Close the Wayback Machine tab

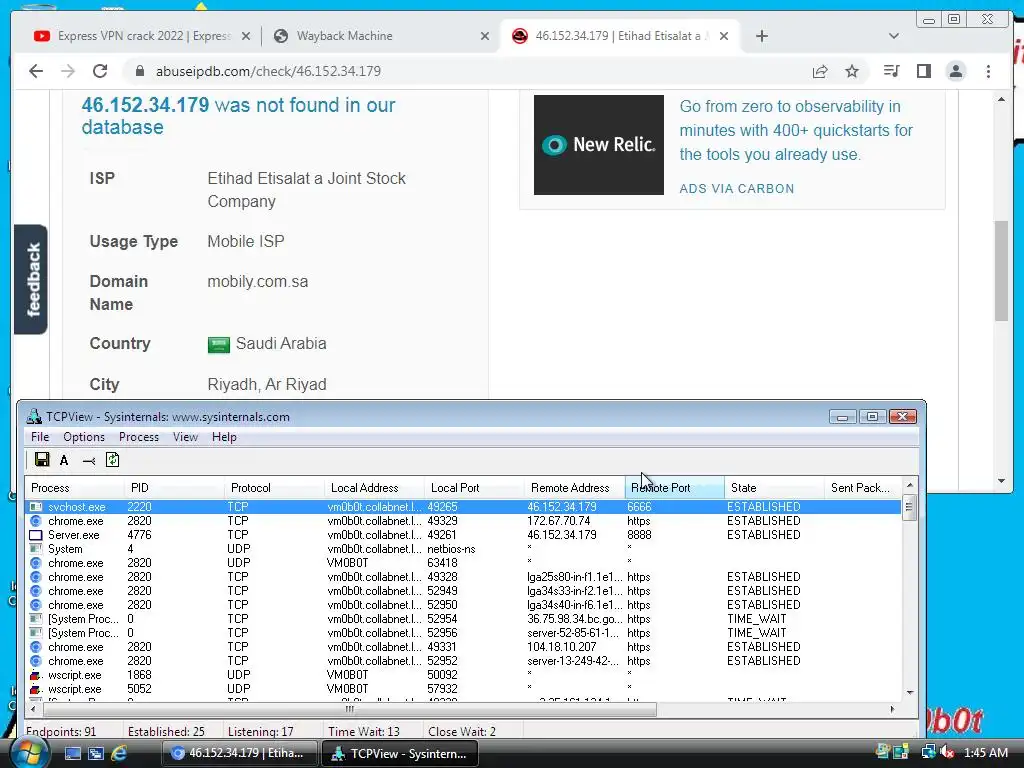(x=485, y=36)
